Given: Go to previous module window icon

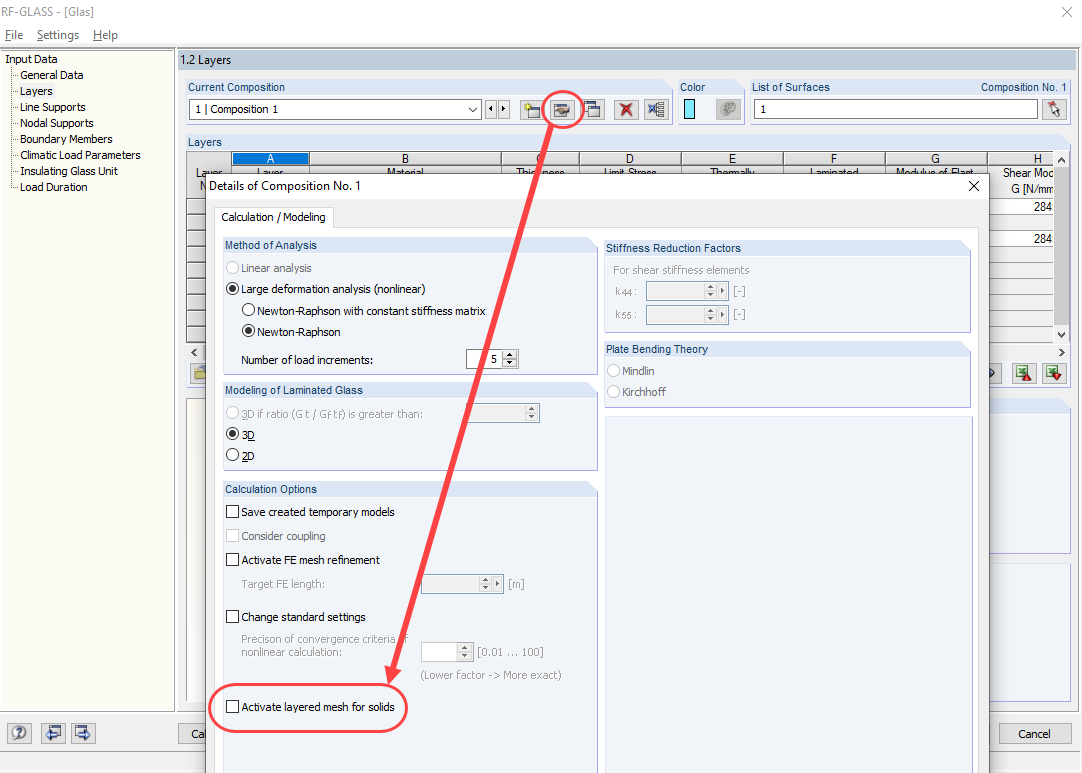Looking at the screenshot, I should [x=53, y=733].
